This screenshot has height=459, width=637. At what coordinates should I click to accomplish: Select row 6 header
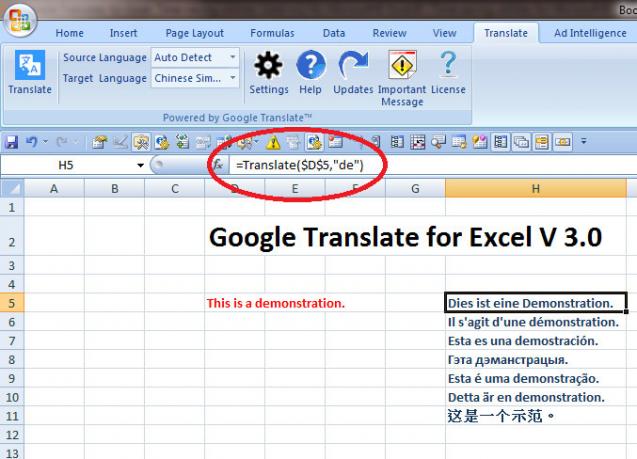(x=12, y=322)
